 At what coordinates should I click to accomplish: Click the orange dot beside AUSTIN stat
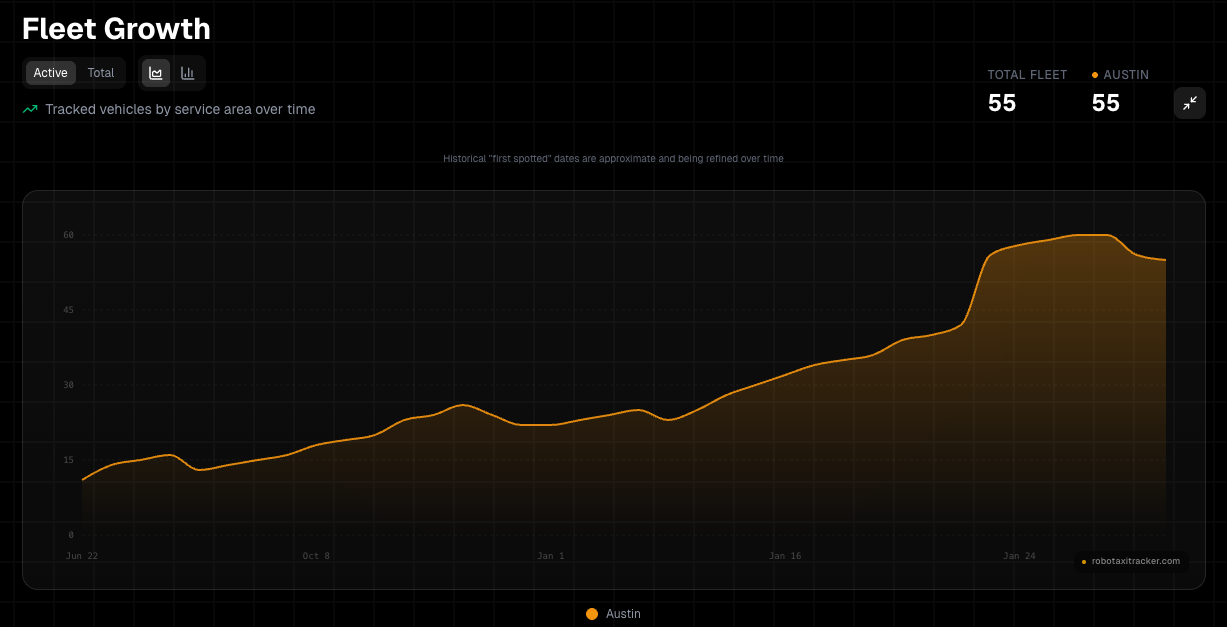1095,75
